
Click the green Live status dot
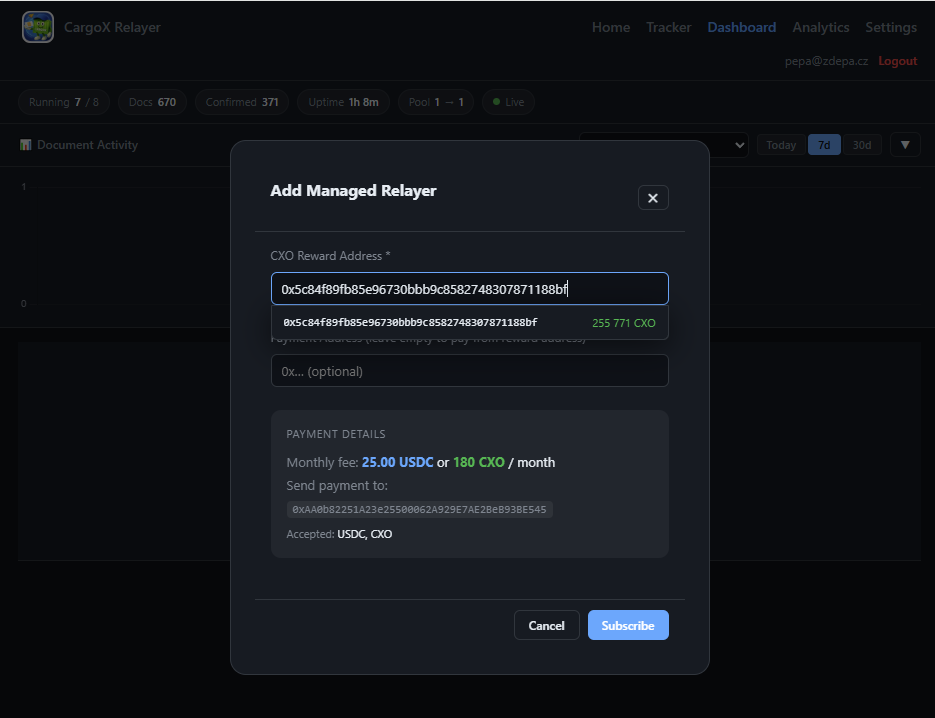tap(498, 101)
